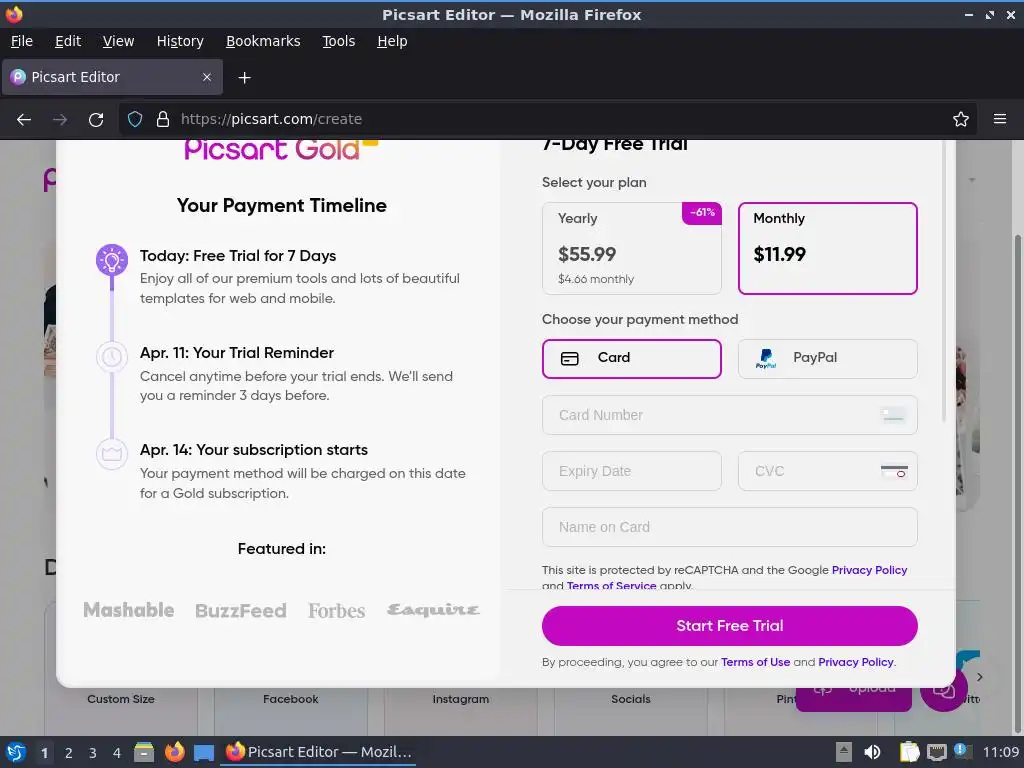1024x768 pixels.
Task: Click the Firefox back arrow
Action: (24, 120)
